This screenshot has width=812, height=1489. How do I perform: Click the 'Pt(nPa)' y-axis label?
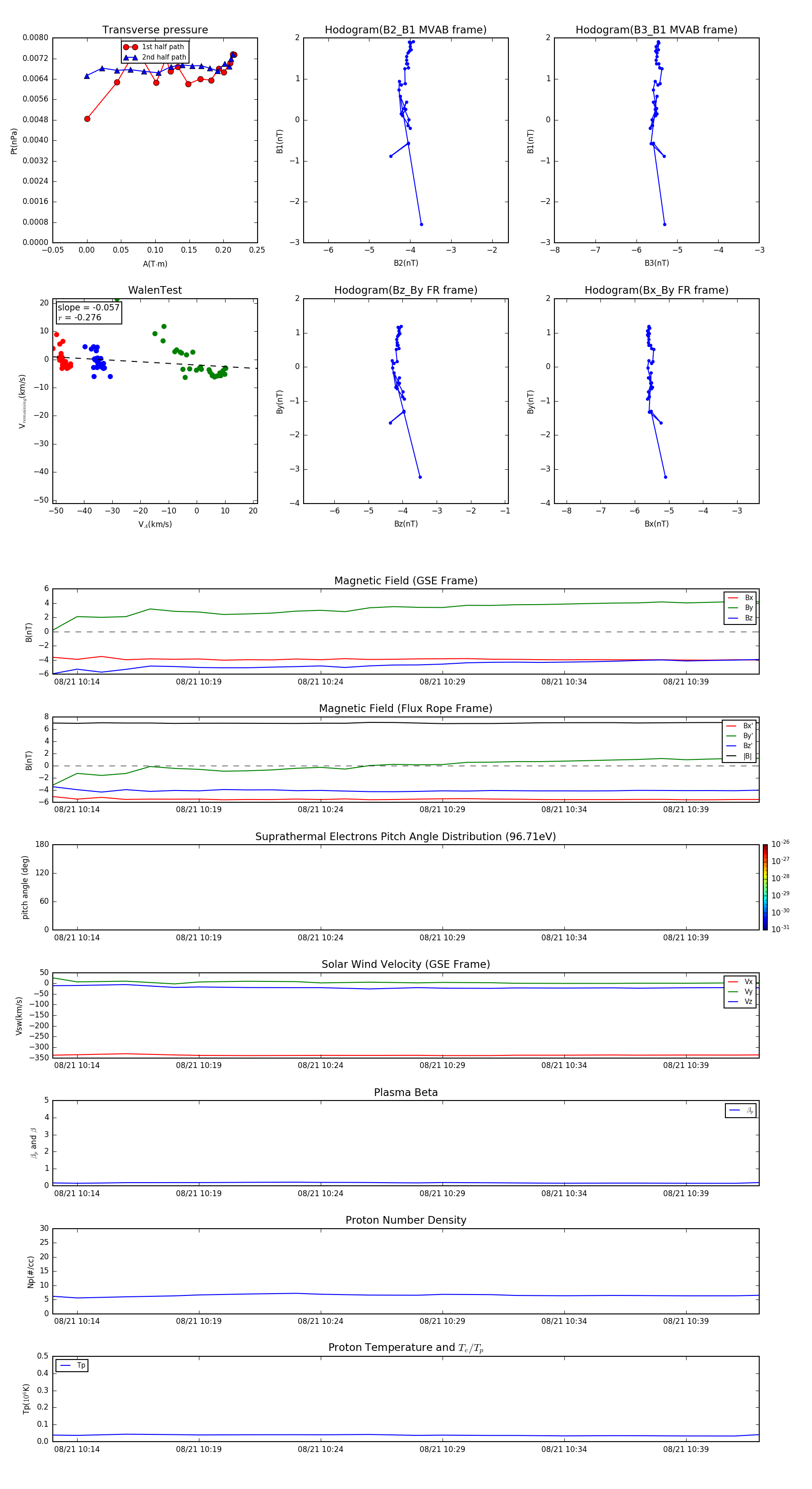pyautogui.click(x=14, y=141)
